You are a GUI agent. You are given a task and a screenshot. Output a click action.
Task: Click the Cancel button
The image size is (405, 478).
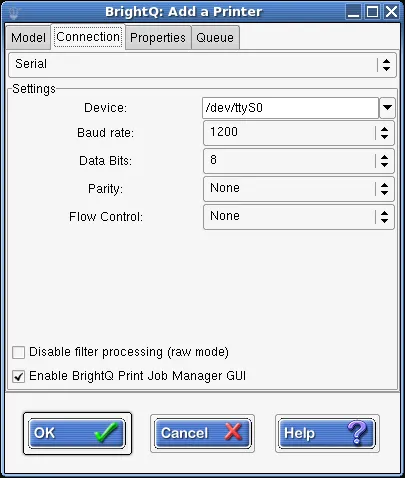tap(202, 433)
